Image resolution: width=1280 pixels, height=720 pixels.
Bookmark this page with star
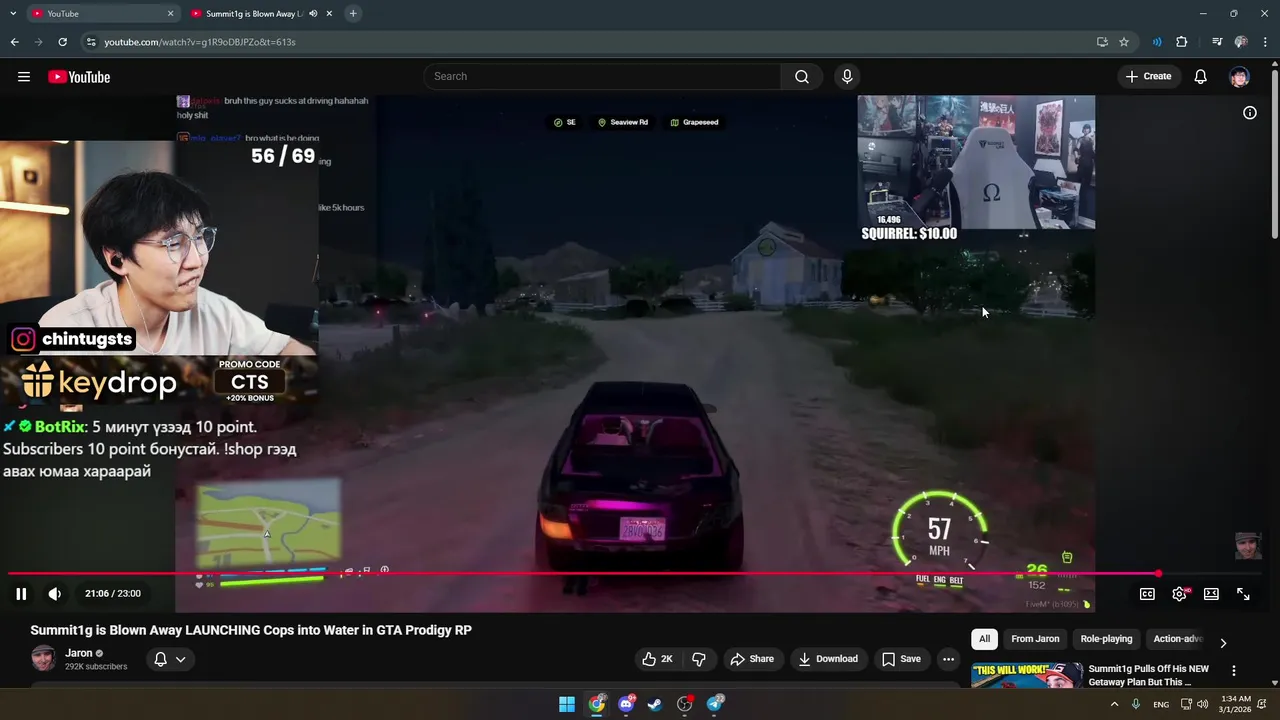[1124, 42]
